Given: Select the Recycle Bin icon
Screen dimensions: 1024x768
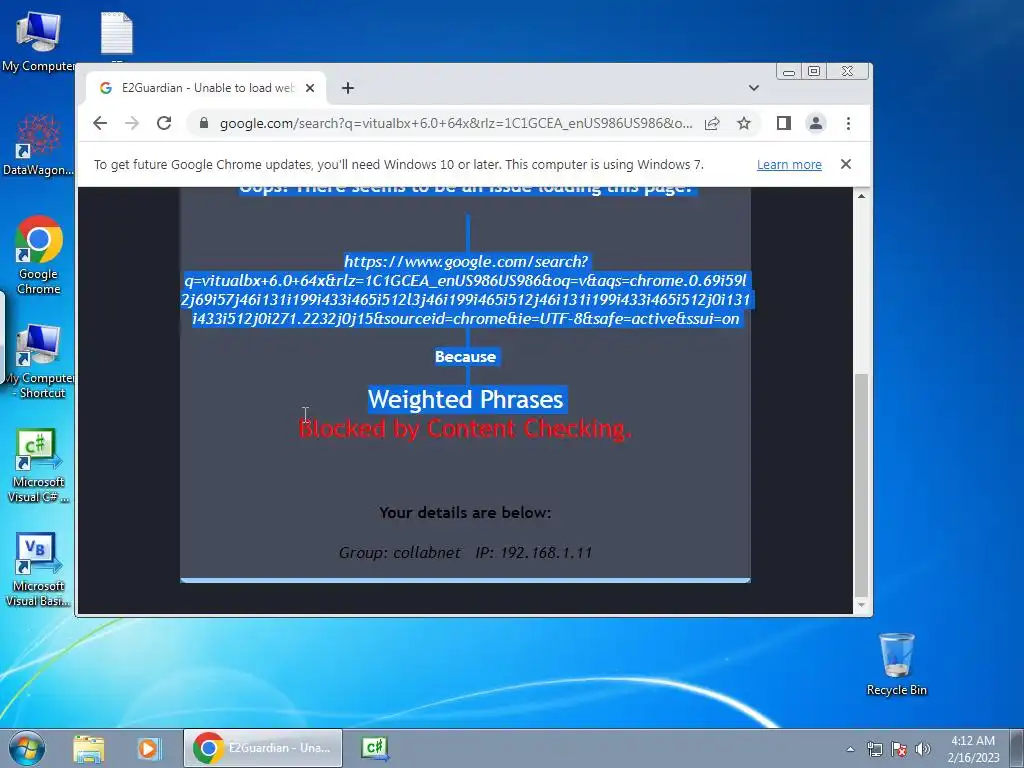Looking at the screenshot, I should (897, 664).
